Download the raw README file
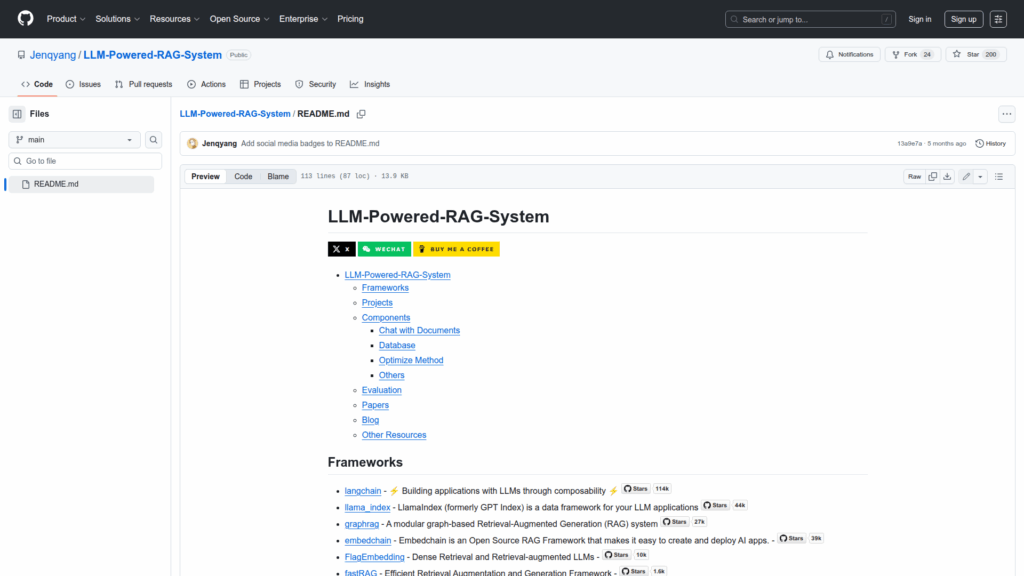 [947, 176]
